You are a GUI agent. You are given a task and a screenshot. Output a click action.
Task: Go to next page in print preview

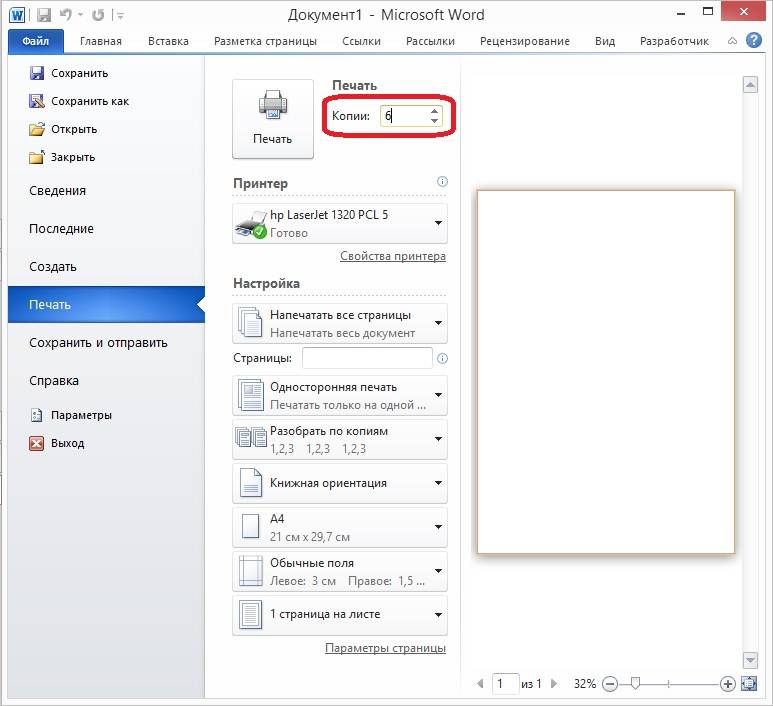(x=554, y=684)
